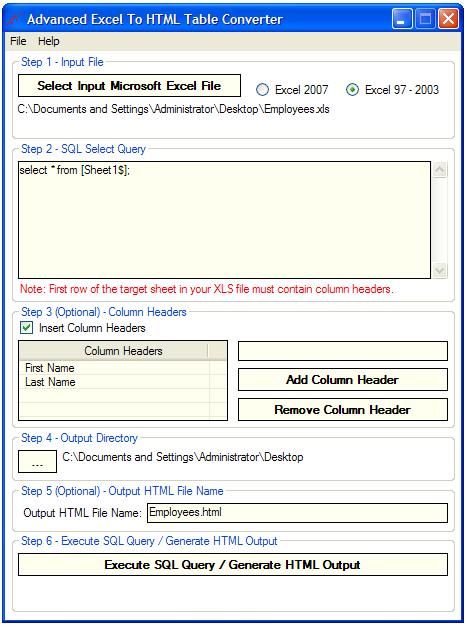
Task: Browse for output directory with ellipsis button
Action: tap(37, 461)
